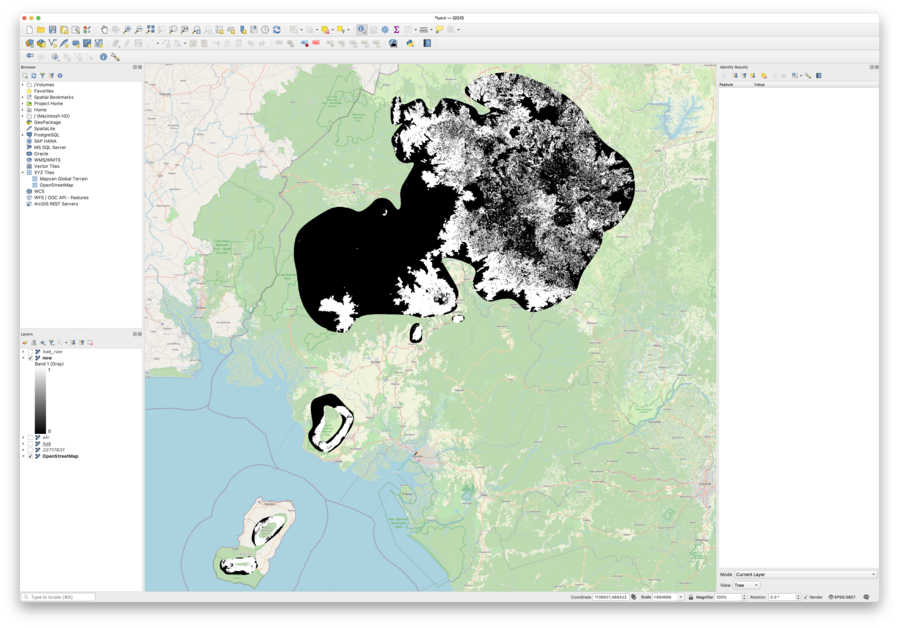Image resolution: width=899 pixels, height=628 pixels.
Task: Click the Magnifier percentage field
Action: [x=728, y=597]
